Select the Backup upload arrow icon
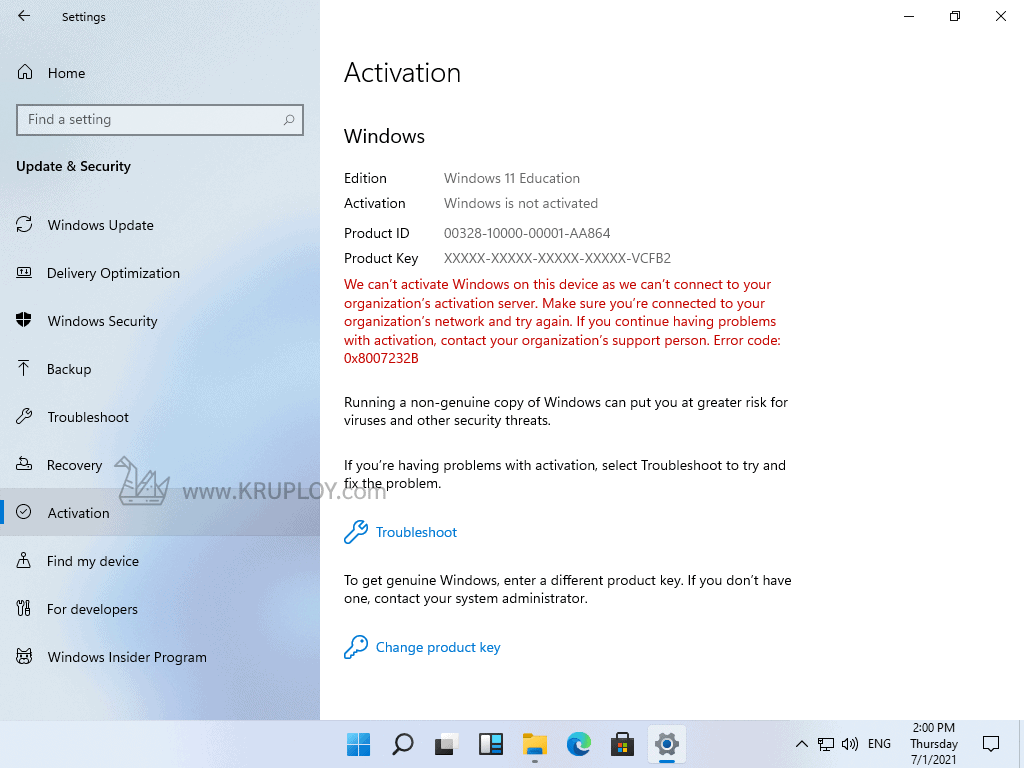The image size is (1024, 768). pyautogui.click(x=24, y=369)
